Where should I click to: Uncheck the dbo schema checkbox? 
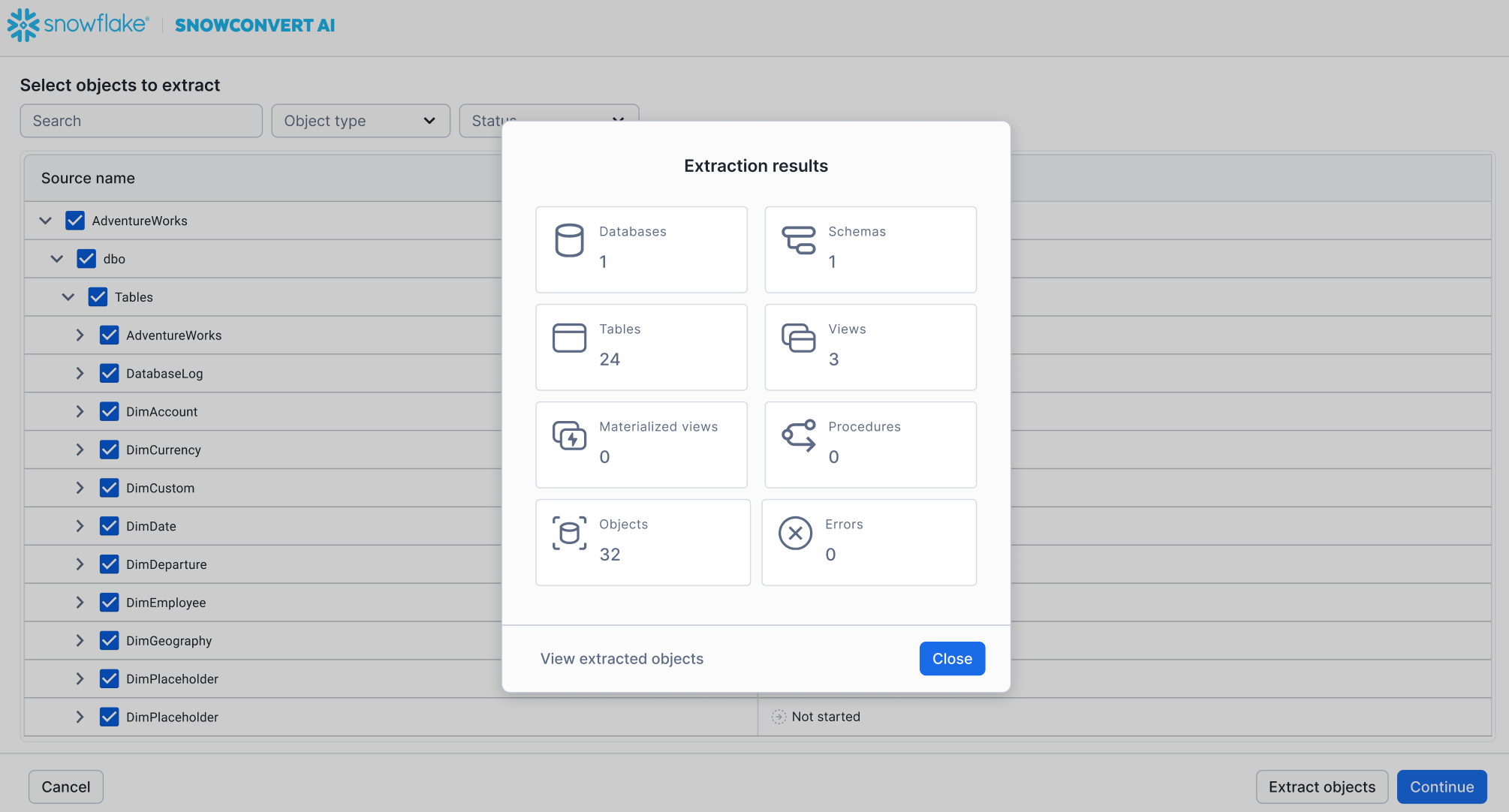(x=86, y=259)
